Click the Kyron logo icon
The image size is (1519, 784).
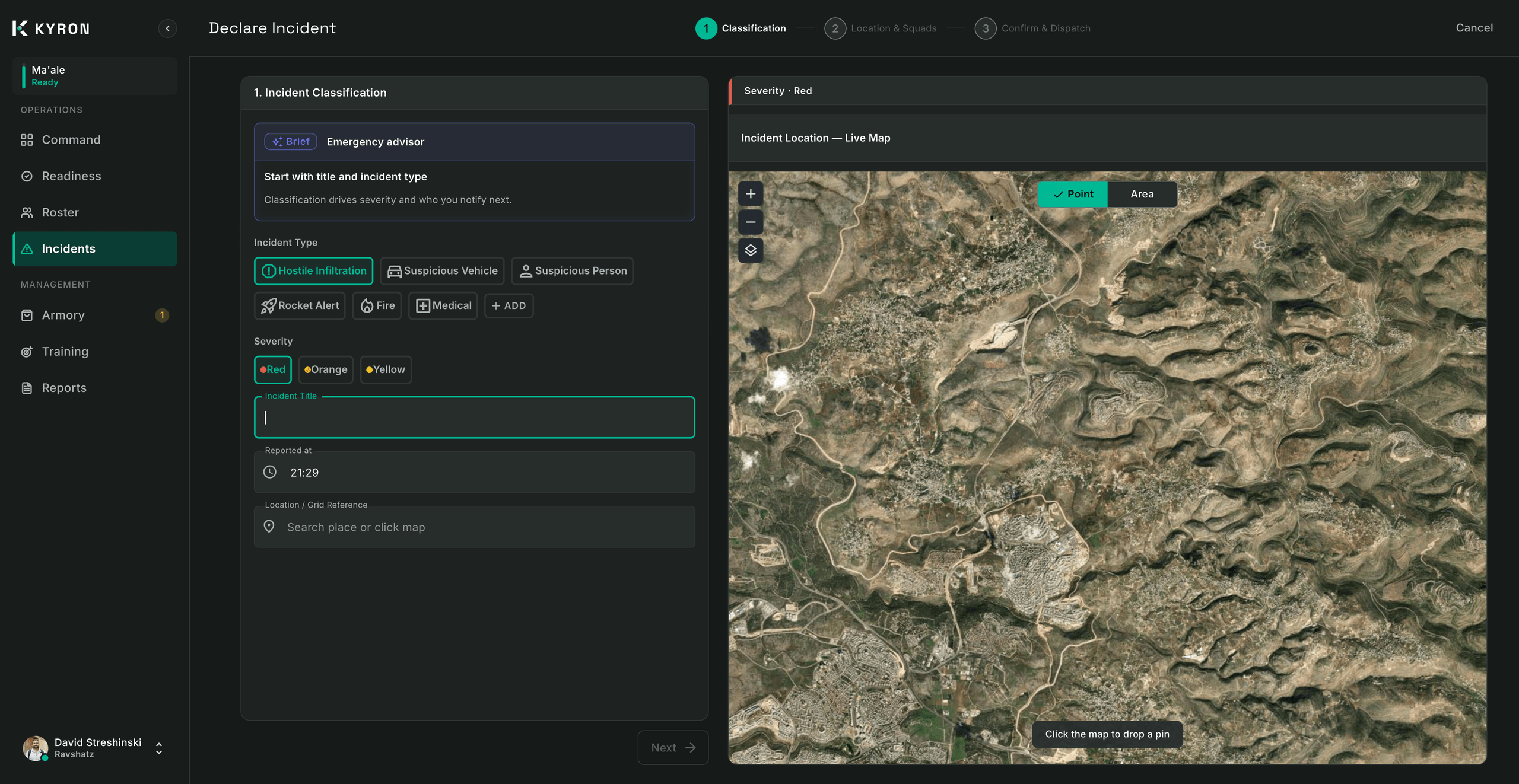point(20,28)
